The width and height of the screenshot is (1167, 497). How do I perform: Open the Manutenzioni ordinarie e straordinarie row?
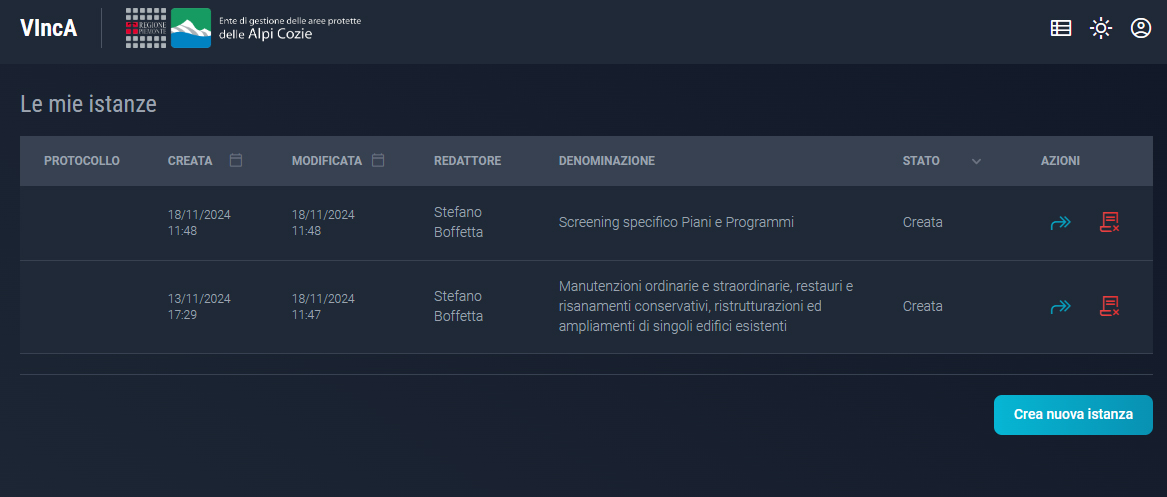(706, 307)
